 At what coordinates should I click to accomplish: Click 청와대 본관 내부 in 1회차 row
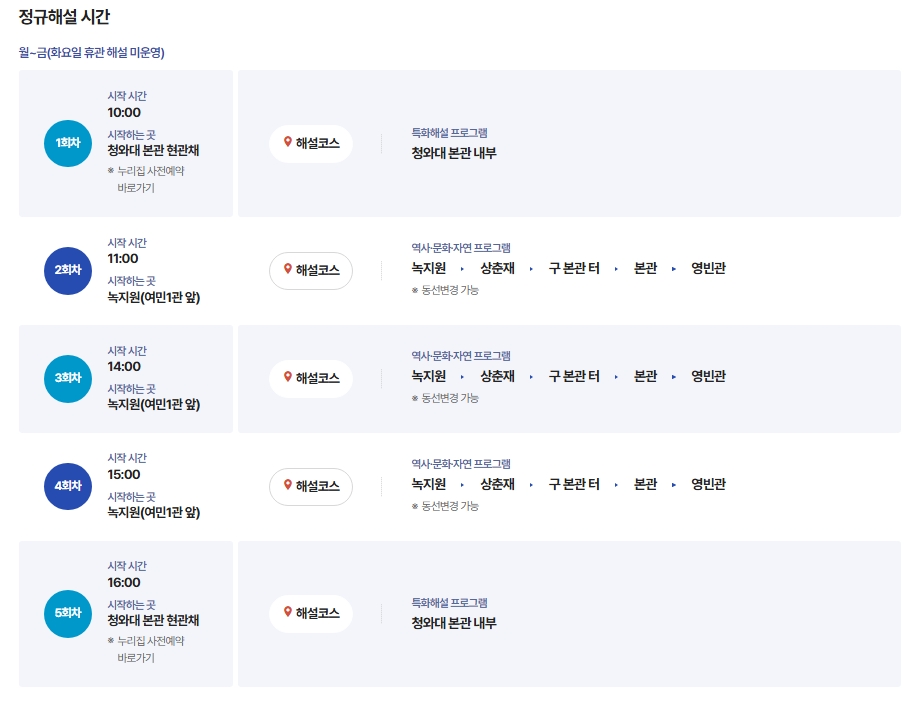pos(454,153)
